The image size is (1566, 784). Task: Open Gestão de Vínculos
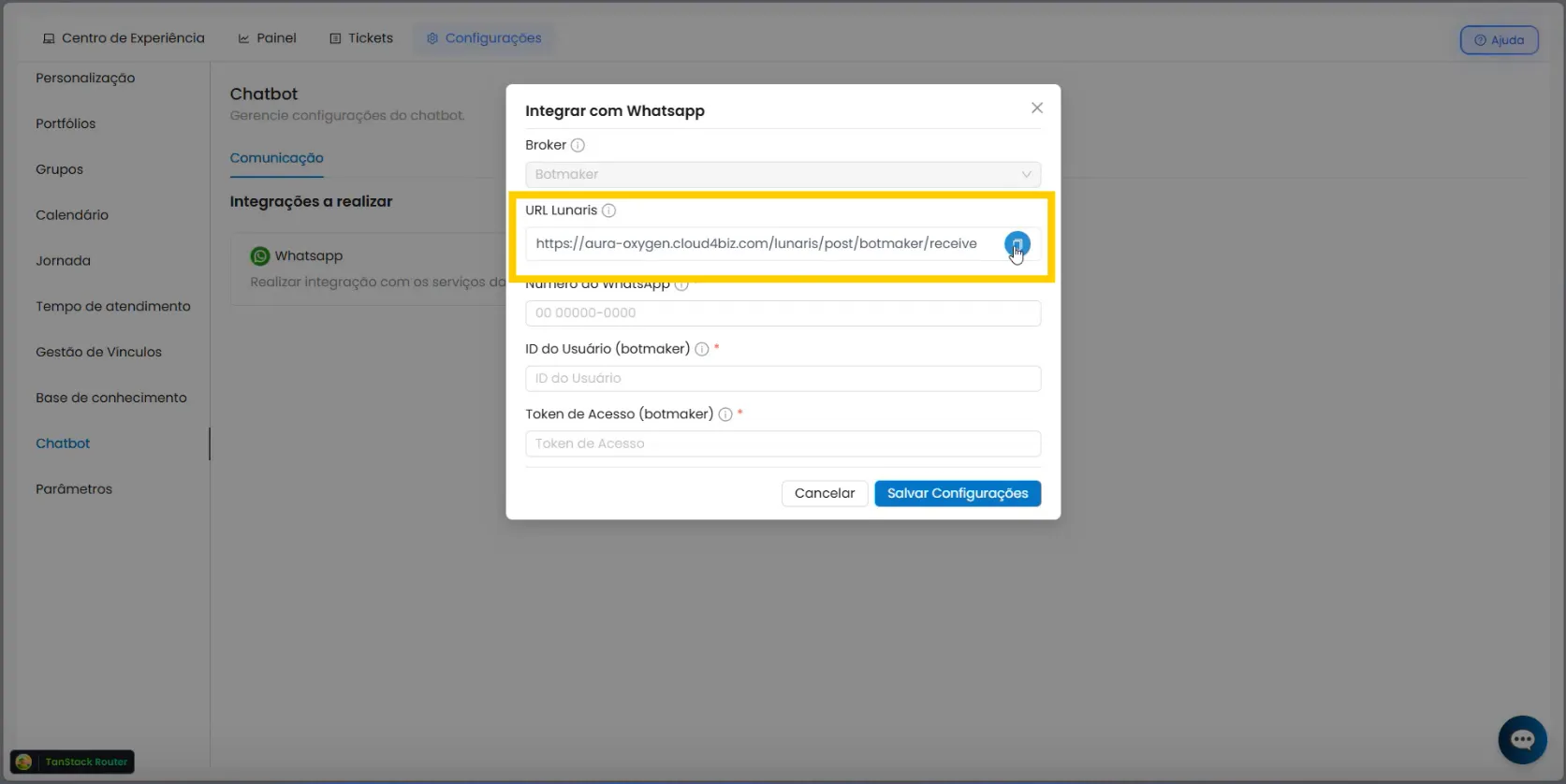(x=99, y=353)
